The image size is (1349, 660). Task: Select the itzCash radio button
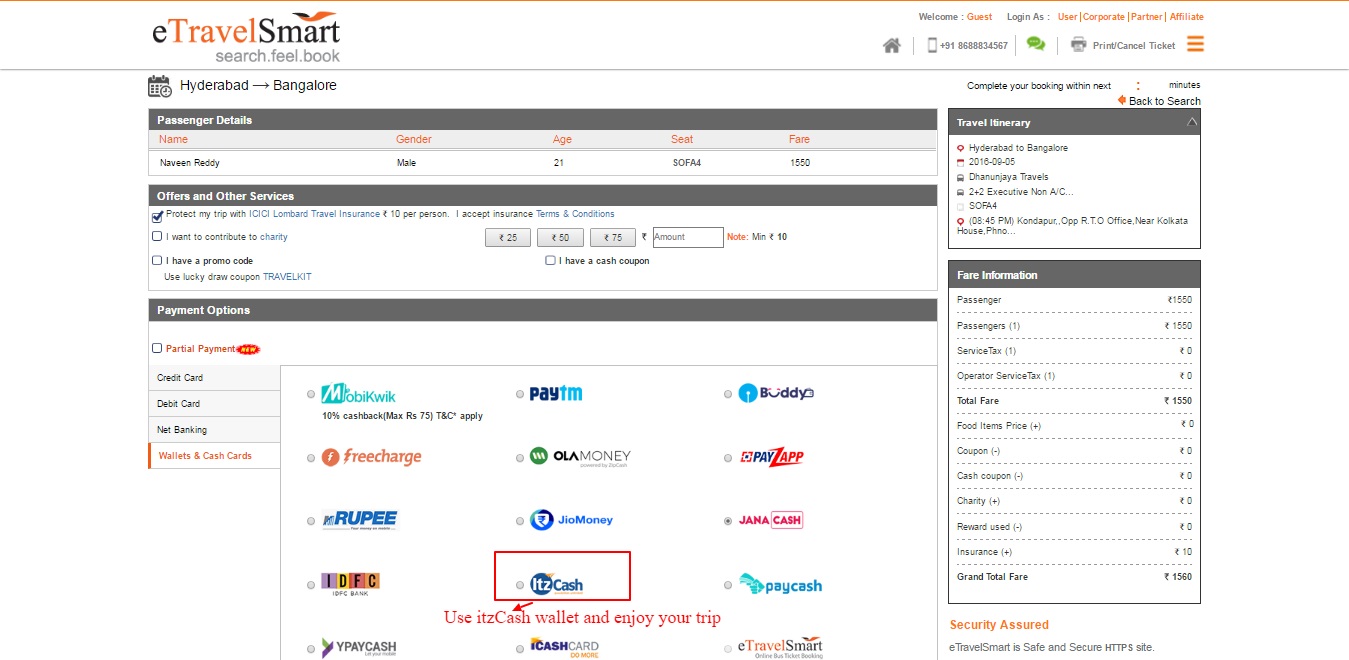(x=520, y=585)
